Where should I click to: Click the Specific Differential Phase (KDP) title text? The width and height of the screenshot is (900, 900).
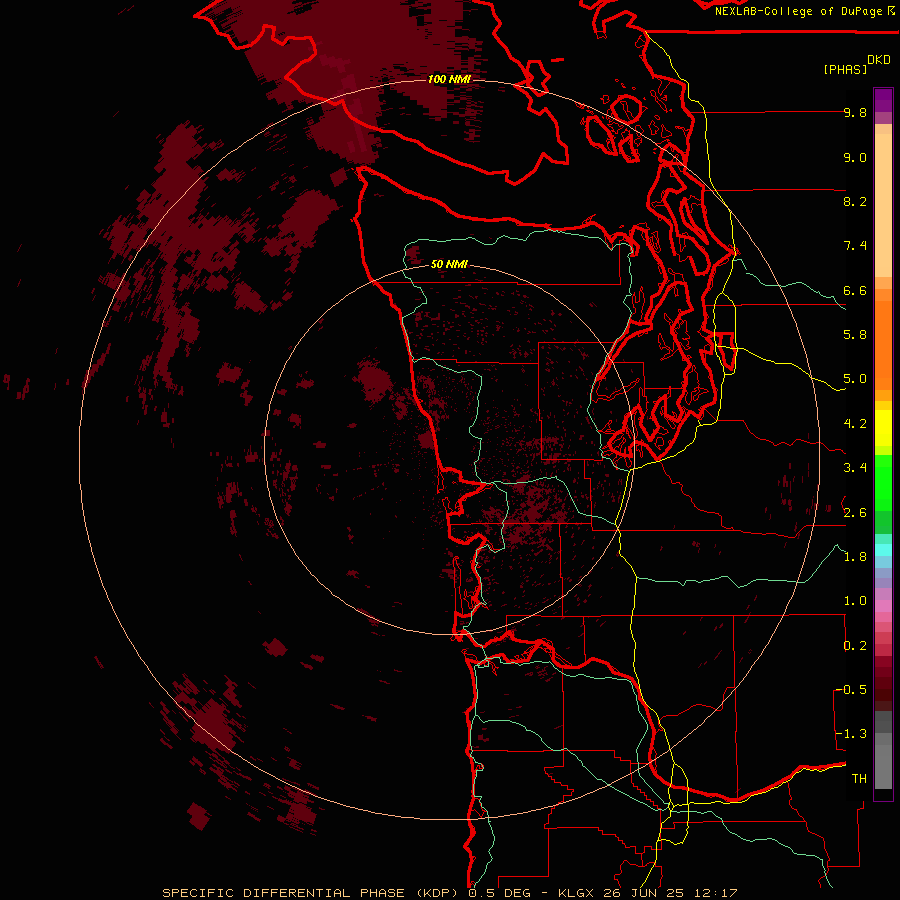coord(310,893)
